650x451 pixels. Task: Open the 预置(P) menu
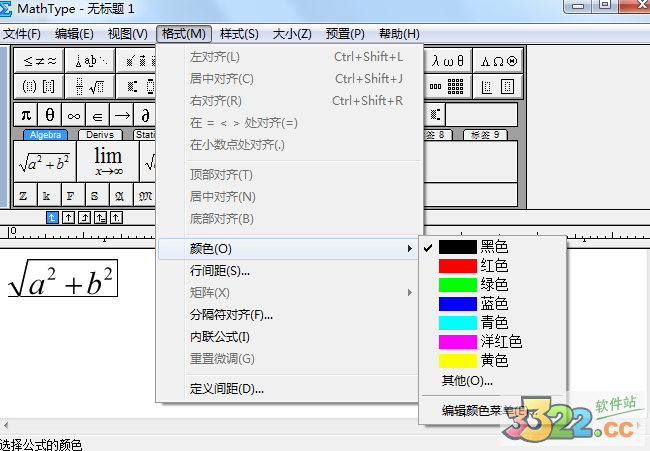345,34
